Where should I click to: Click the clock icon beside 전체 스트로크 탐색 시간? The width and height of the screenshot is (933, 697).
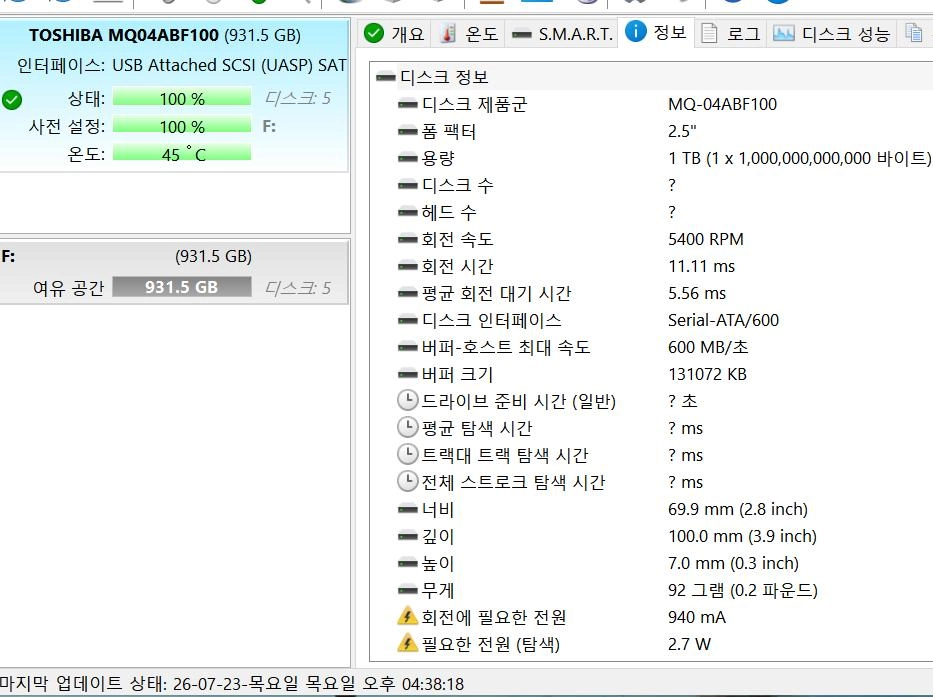[x=408, y=482]
